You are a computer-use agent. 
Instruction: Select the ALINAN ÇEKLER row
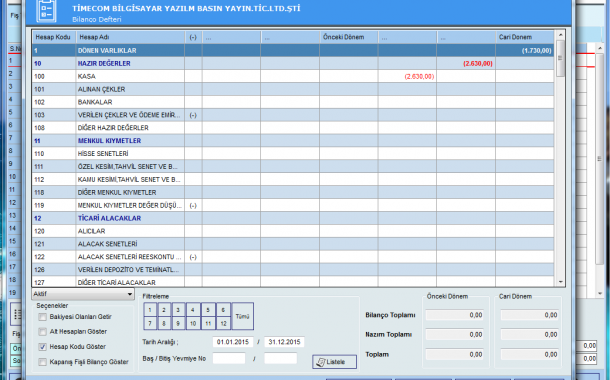point(293,89)
